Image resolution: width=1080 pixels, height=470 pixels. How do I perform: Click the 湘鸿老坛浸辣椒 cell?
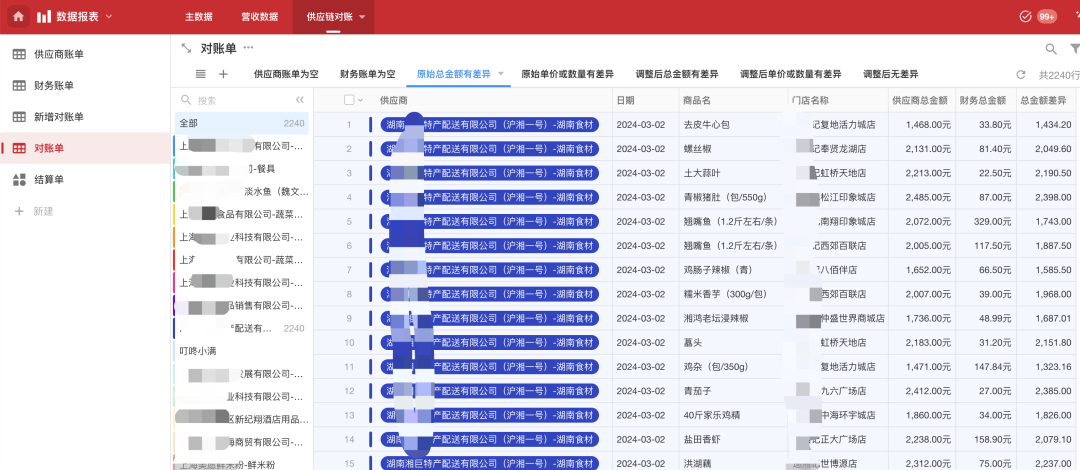tap(734, 318)
